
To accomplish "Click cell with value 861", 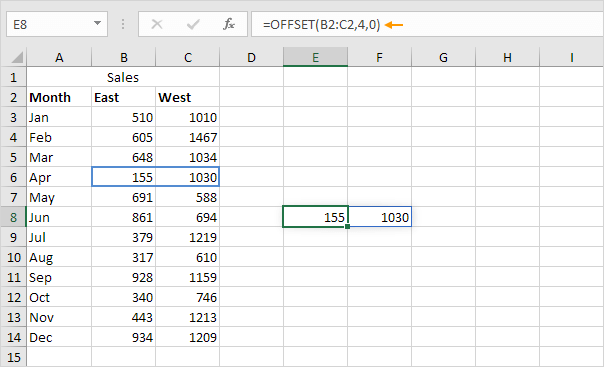I will (124, 217).
